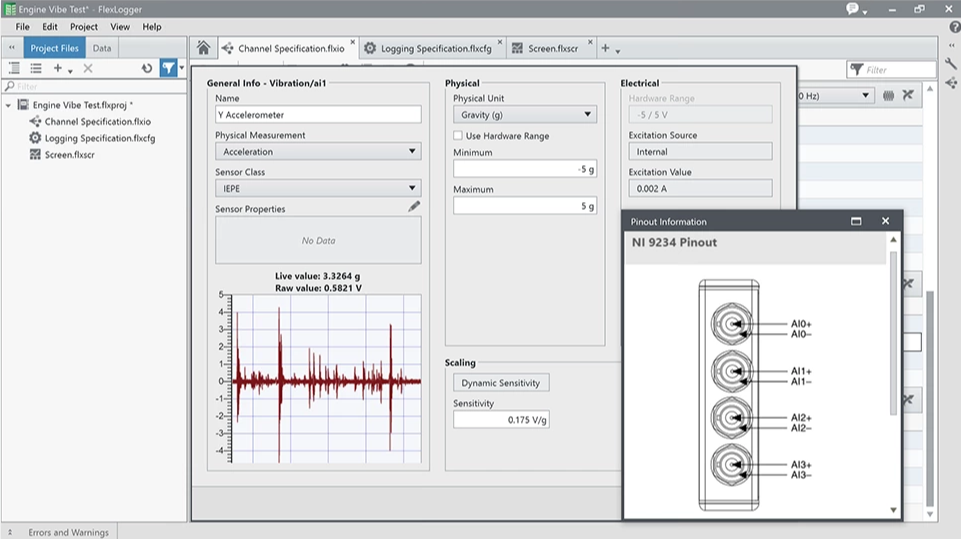Click the remove item X icon
Image resolution: width=961 pixels, height=539 pixels.
tap(88, 68)
